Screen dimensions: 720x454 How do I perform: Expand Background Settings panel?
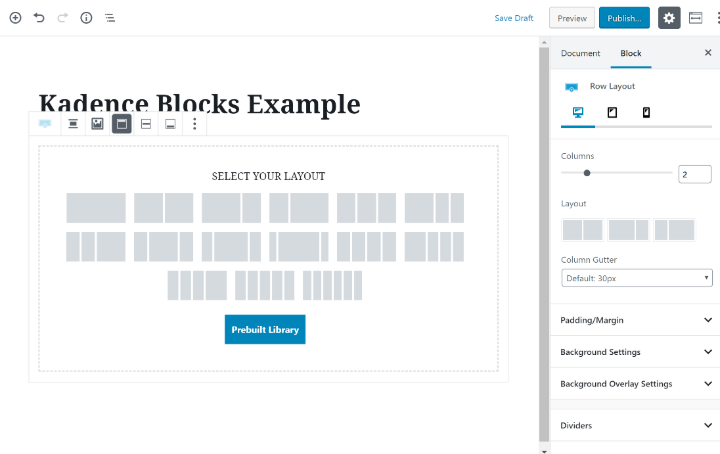(x=636, y=352)
